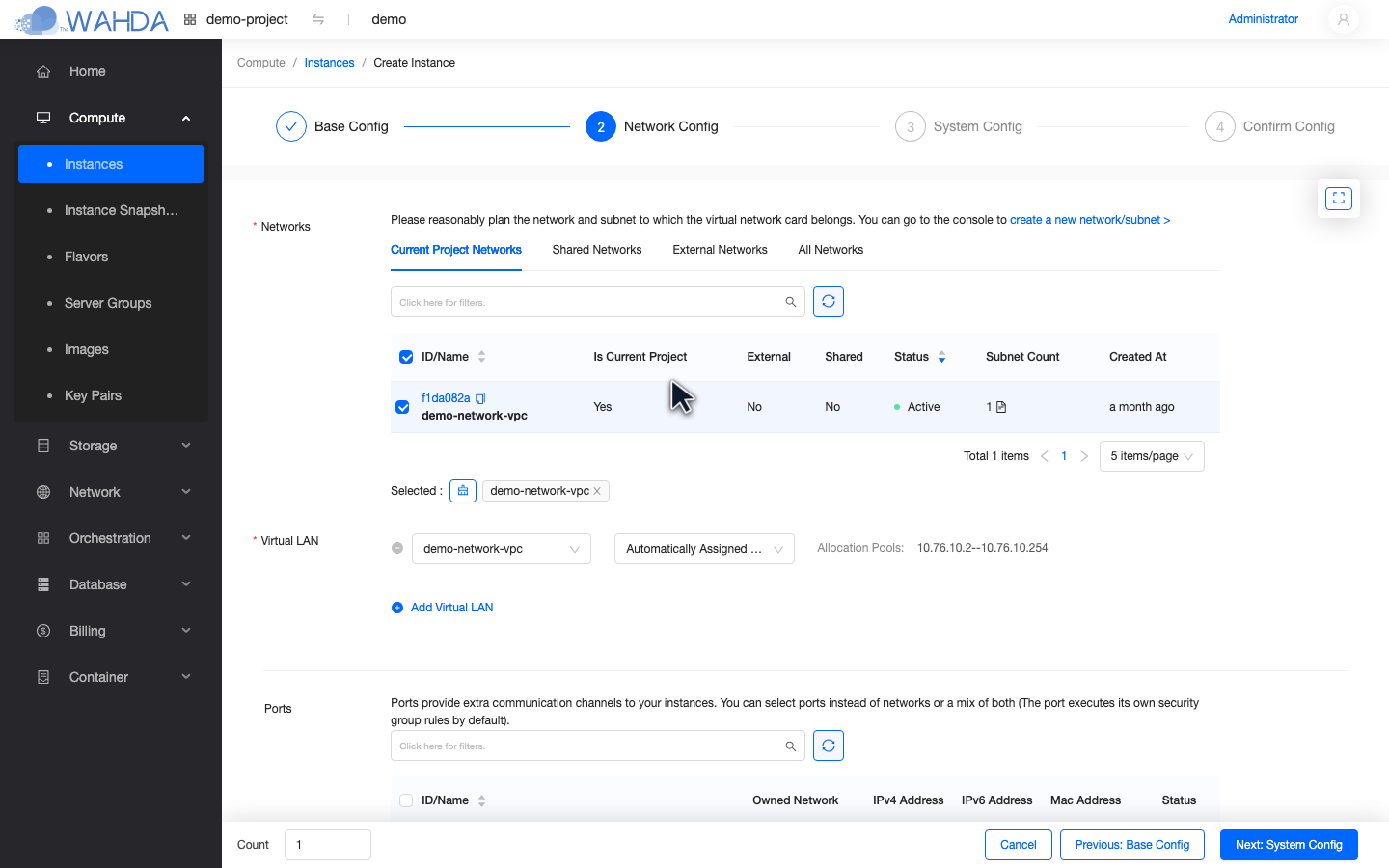Expand the Network menu chevron
1389x868 pixels.
click(x=186, y=492)
